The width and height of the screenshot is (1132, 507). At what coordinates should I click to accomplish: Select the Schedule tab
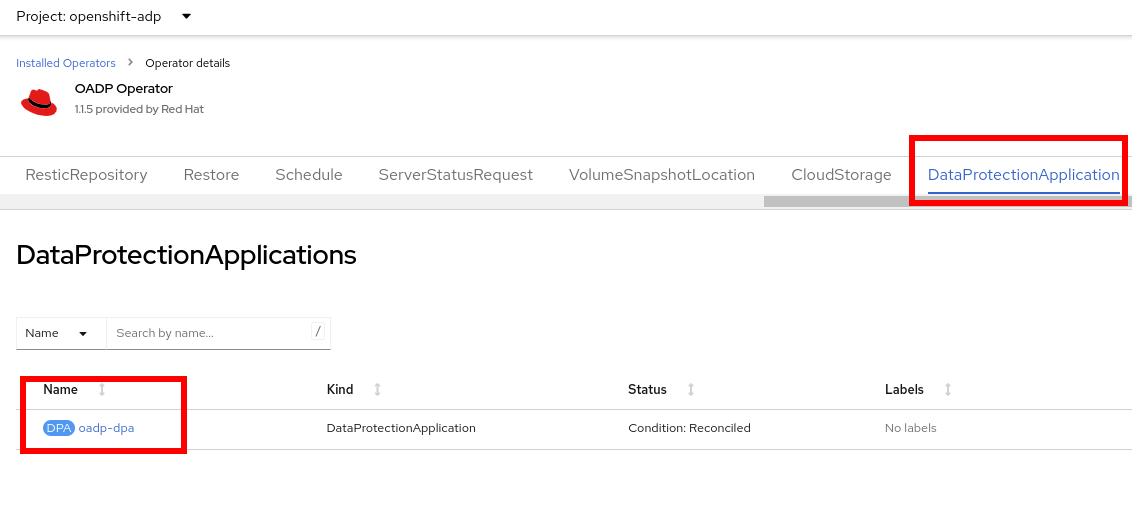point(309,175)
